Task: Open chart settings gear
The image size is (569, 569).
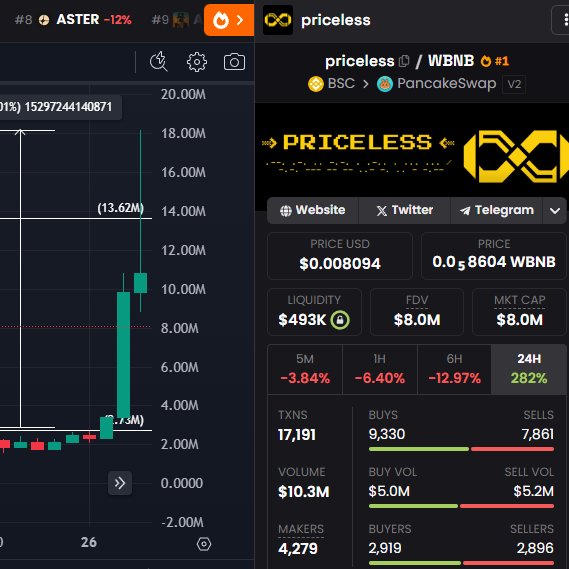Action: pos(197,62)
